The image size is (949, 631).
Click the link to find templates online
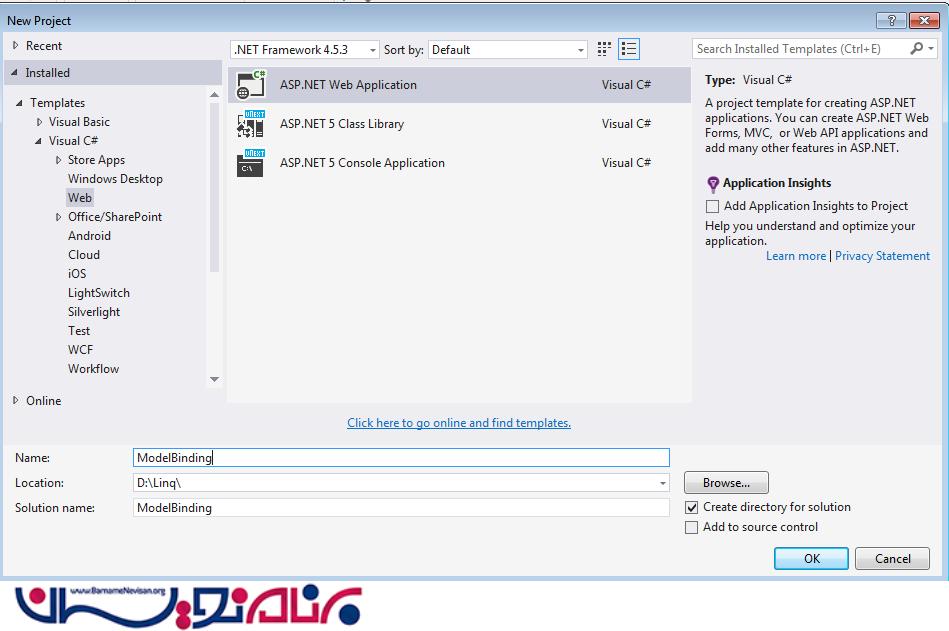pos(459,423)
